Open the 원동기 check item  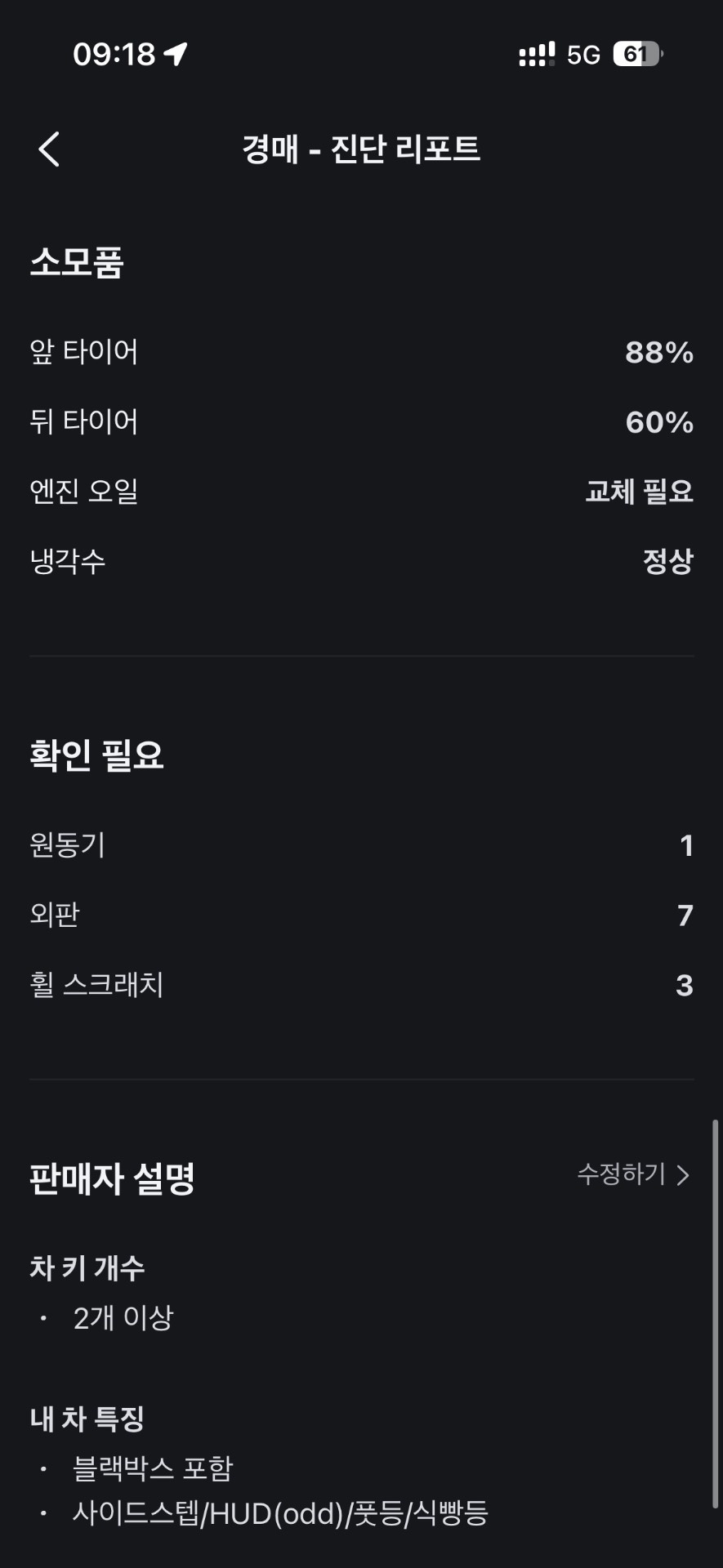pos(361,845)
